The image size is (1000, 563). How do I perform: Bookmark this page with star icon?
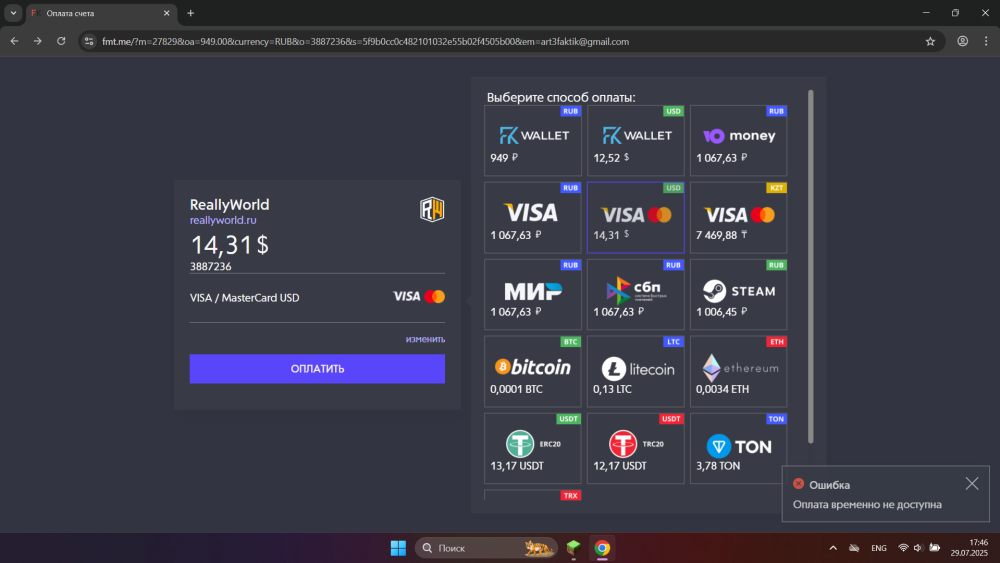(x=930, y=41)
